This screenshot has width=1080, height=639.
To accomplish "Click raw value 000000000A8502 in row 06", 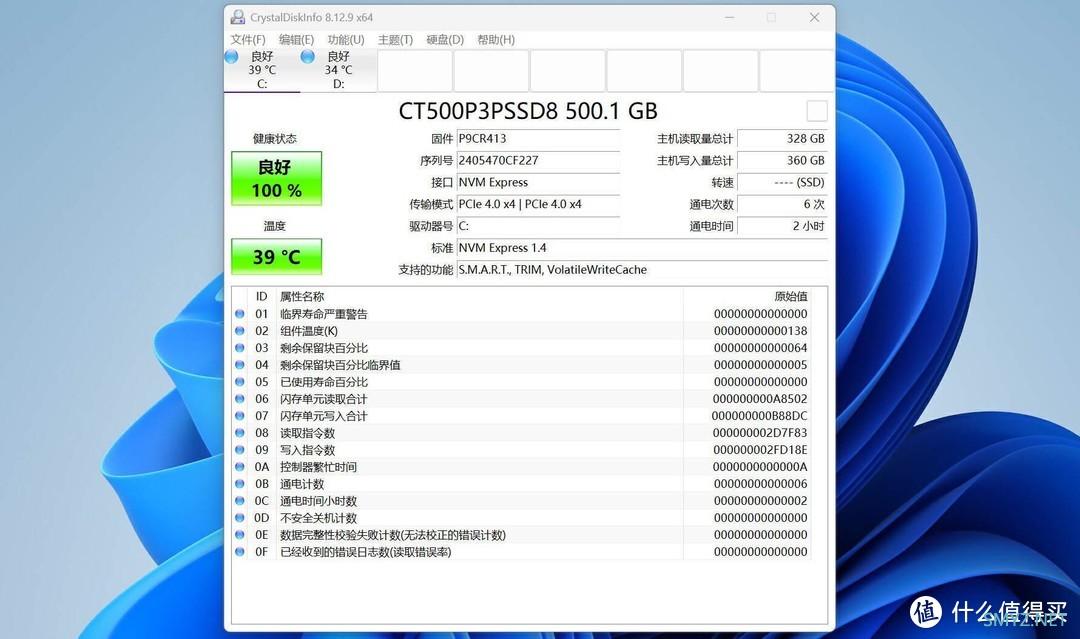I will 760,399.
